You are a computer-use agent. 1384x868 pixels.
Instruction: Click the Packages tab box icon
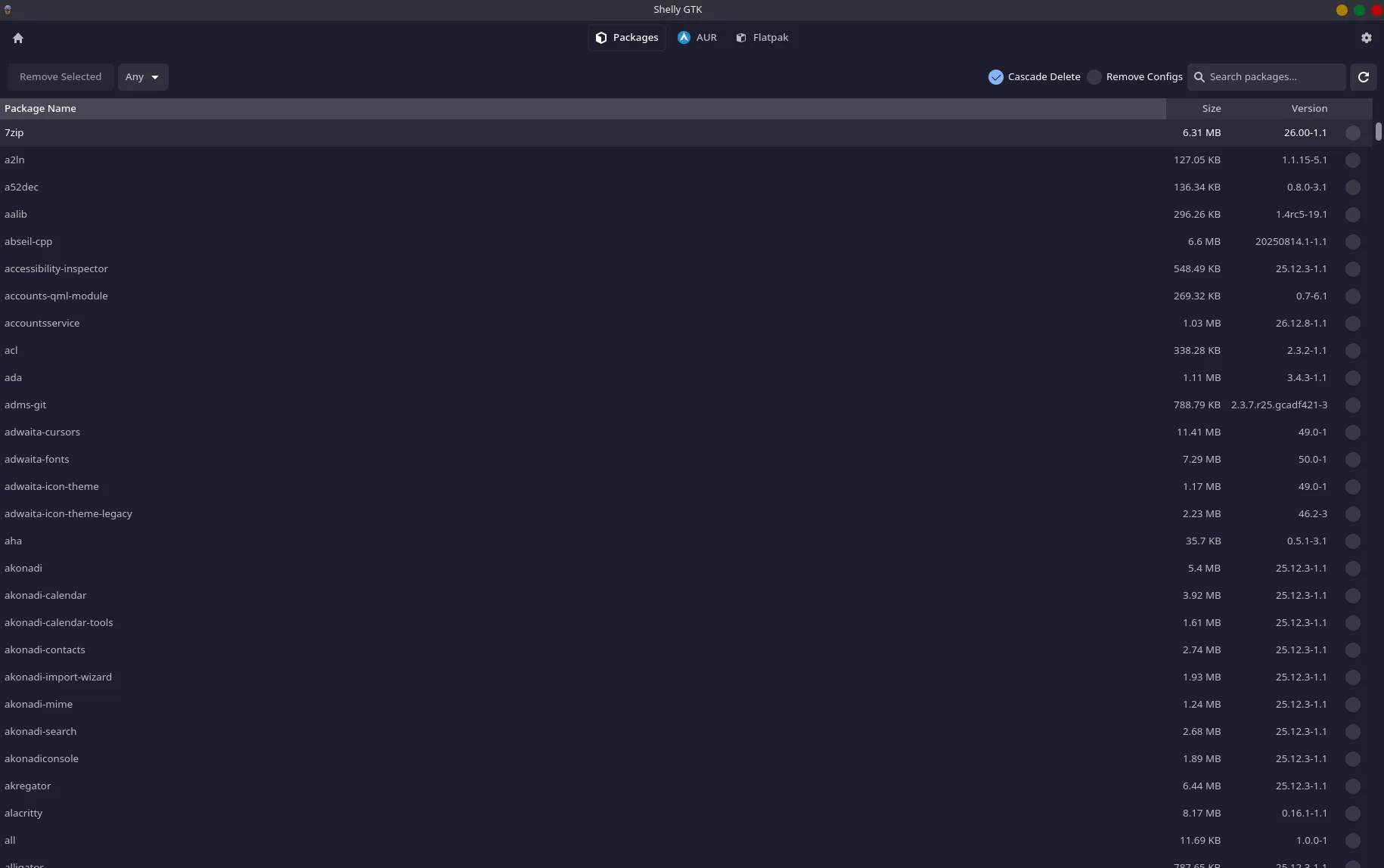coord(601,38)
